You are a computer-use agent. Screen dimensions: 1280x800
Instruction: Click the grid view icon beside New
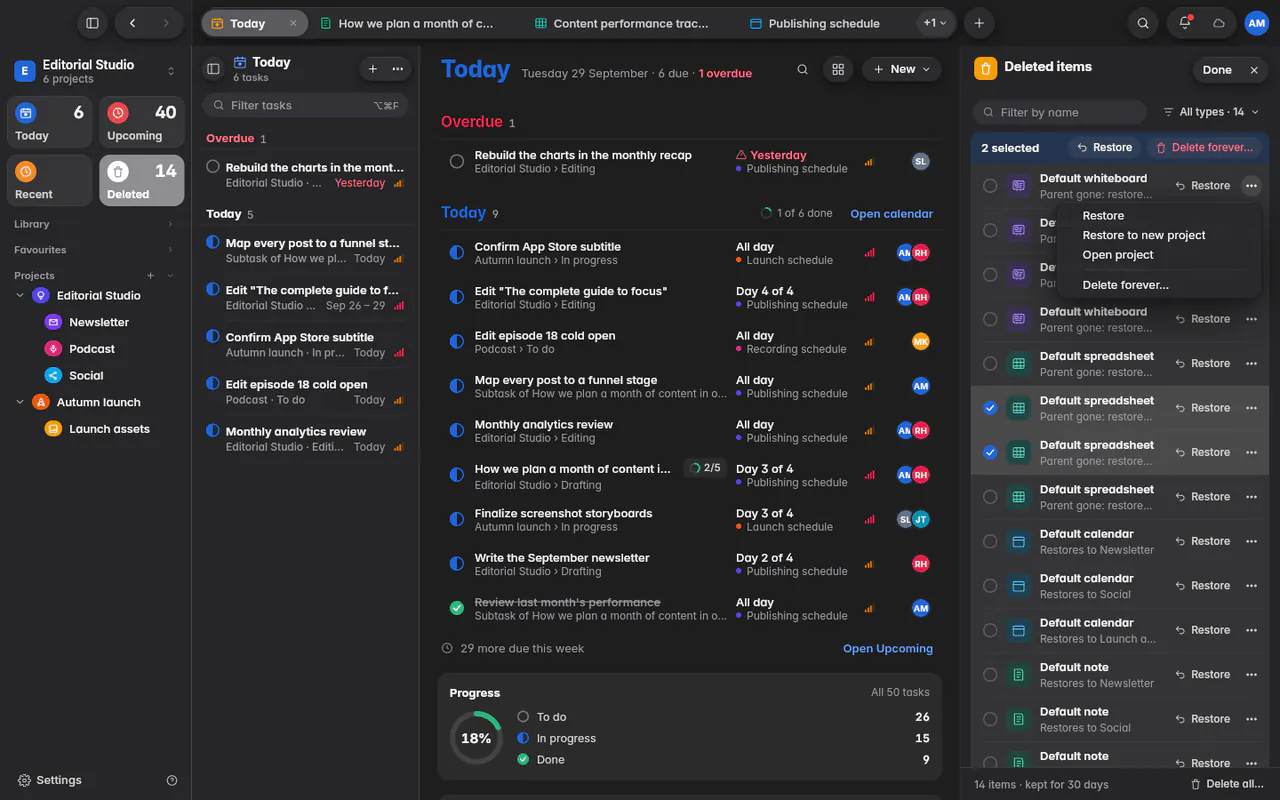838,69
